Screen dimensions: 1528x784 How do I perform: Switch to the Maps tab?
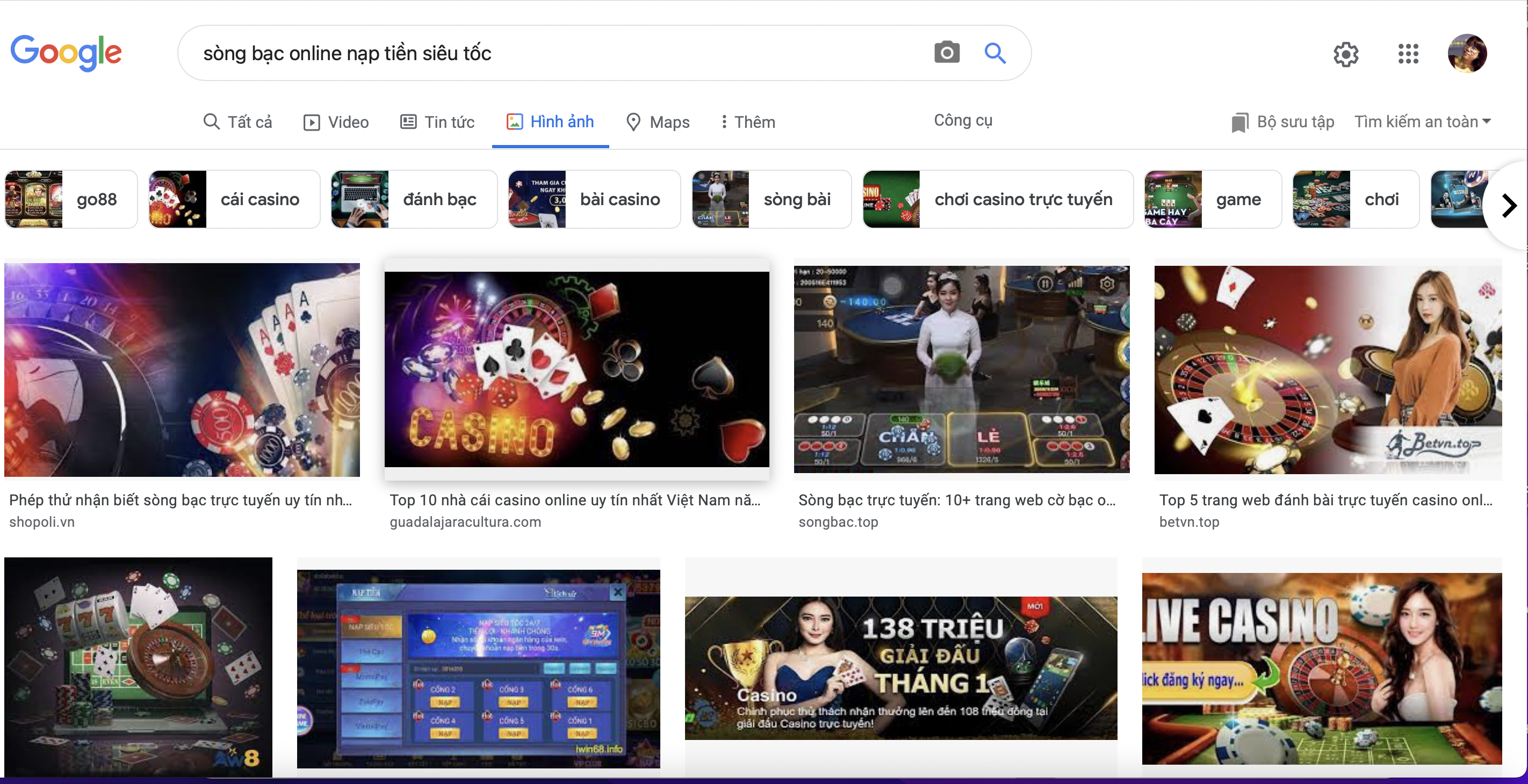(658, 122)
